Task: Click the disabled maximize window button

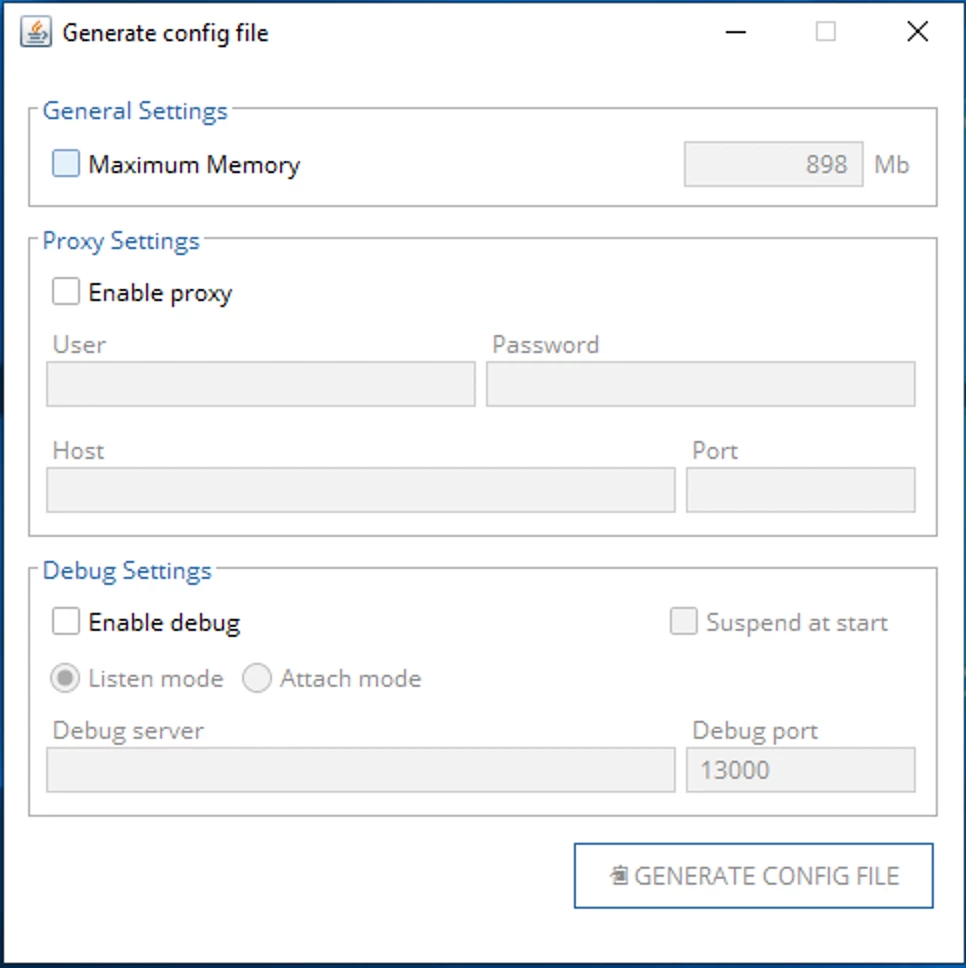Action: coord(826,31)
